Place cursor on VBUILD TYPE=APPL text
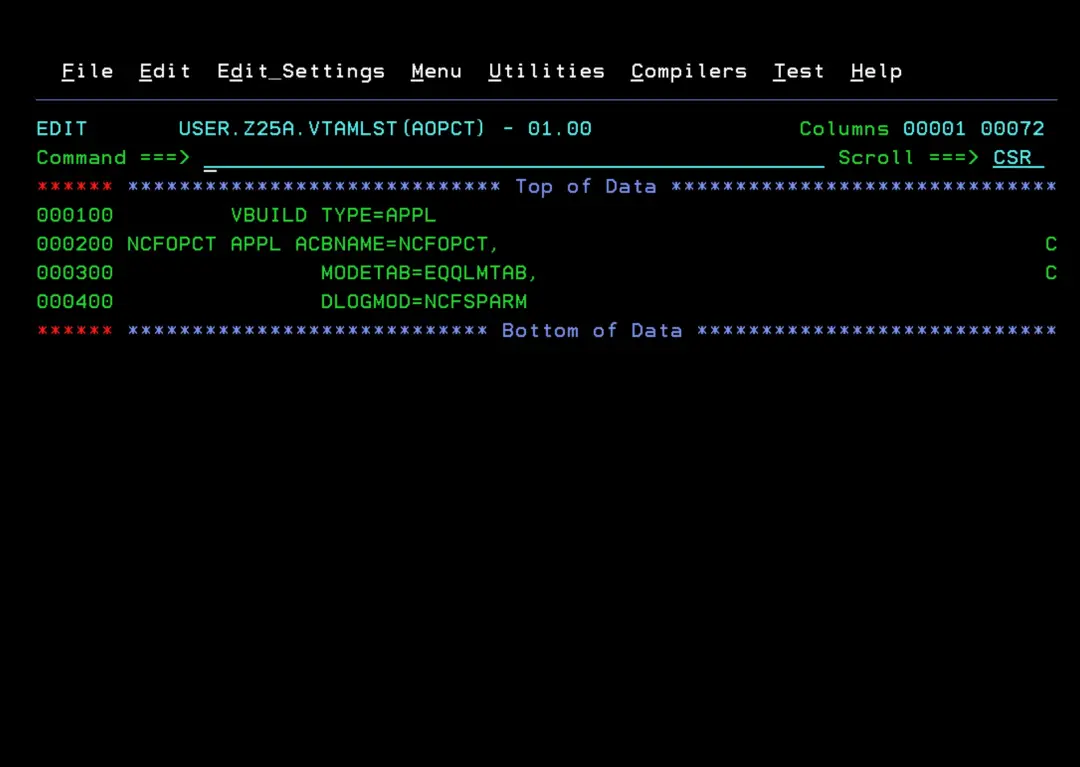 pos(333,216)
